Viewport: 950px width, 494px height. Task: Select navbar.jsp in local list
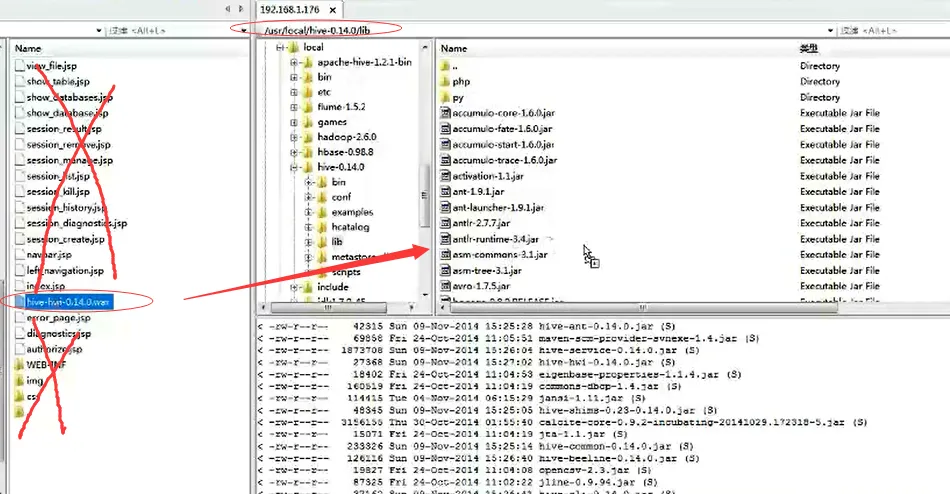tap(49, 255)
